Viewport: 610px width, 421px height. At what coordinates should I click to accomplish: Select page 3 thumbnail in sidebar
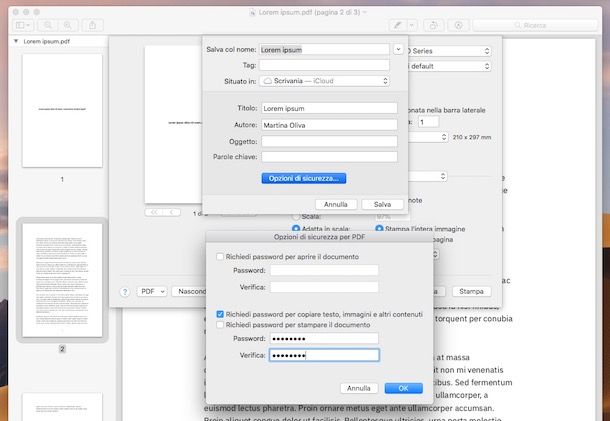point(62,407)
